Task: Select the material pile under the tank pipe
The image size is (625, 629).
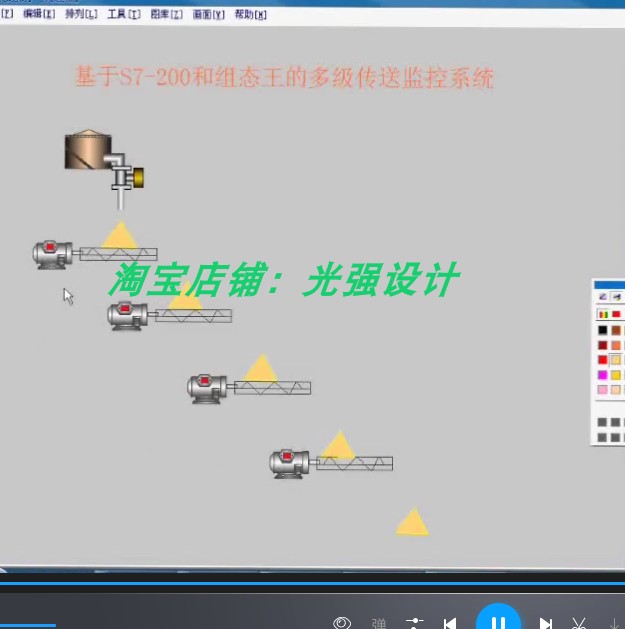Action: [x=120, y=235]
